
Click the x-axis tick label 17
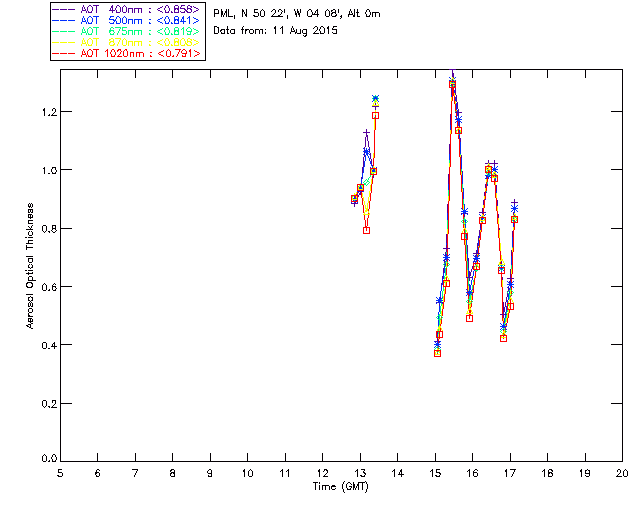[x=510, y=473]
